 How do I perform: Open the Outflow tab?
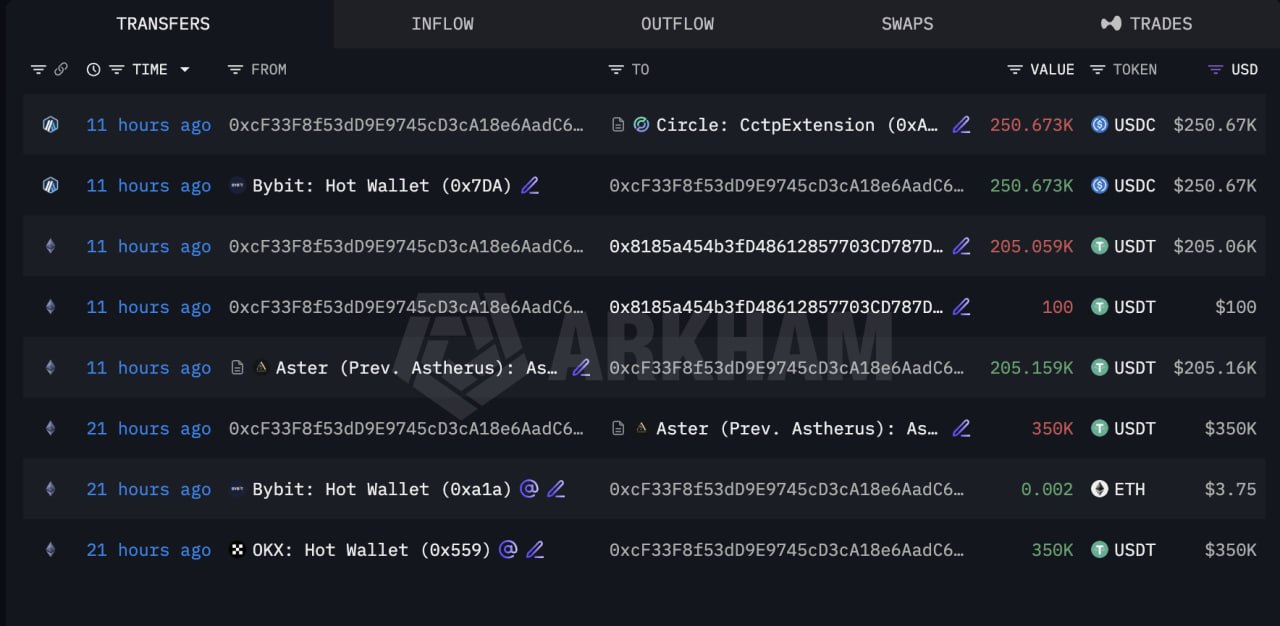[677, 24]
